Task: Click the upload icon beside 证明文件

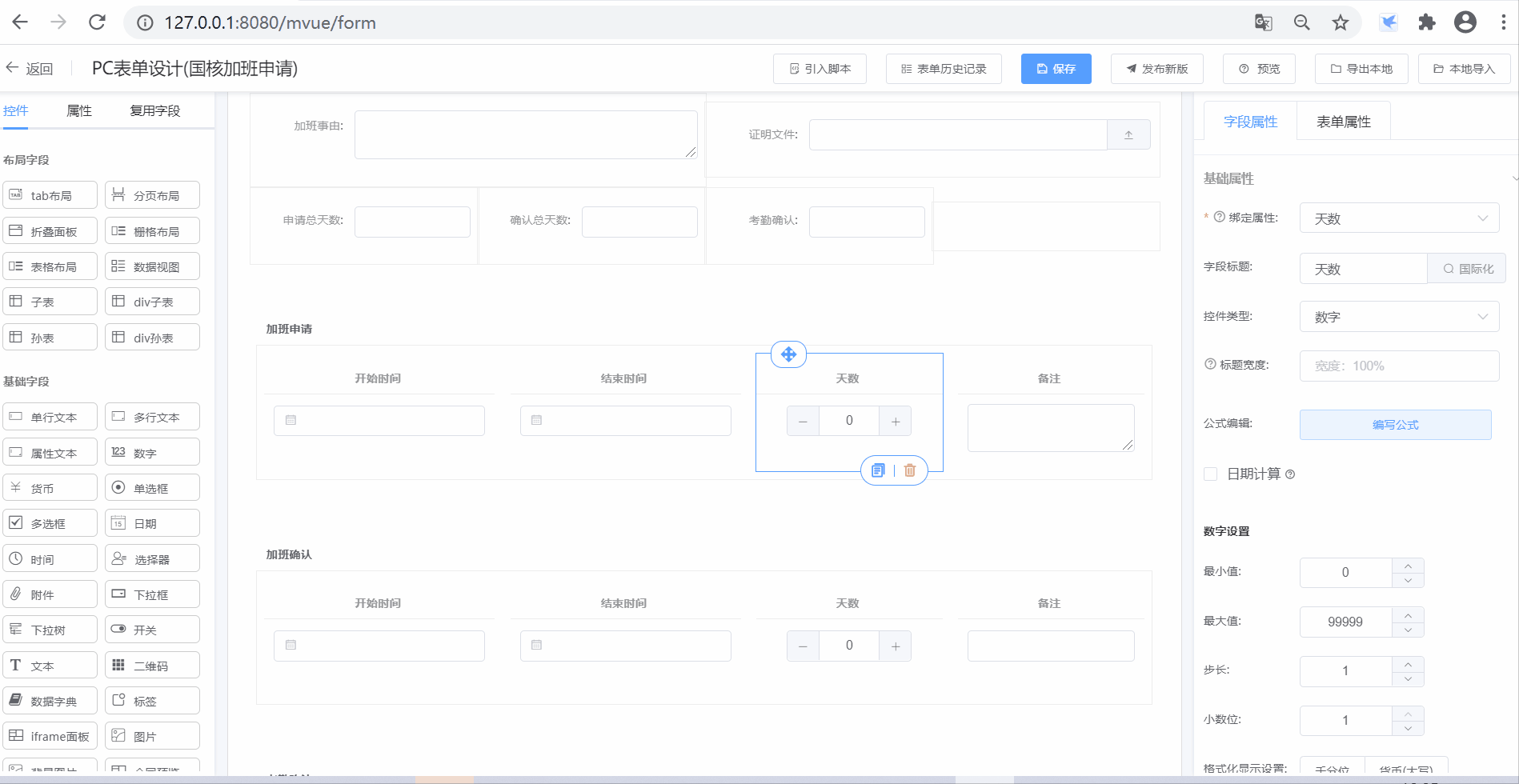Action: [x=1128, y=135]
